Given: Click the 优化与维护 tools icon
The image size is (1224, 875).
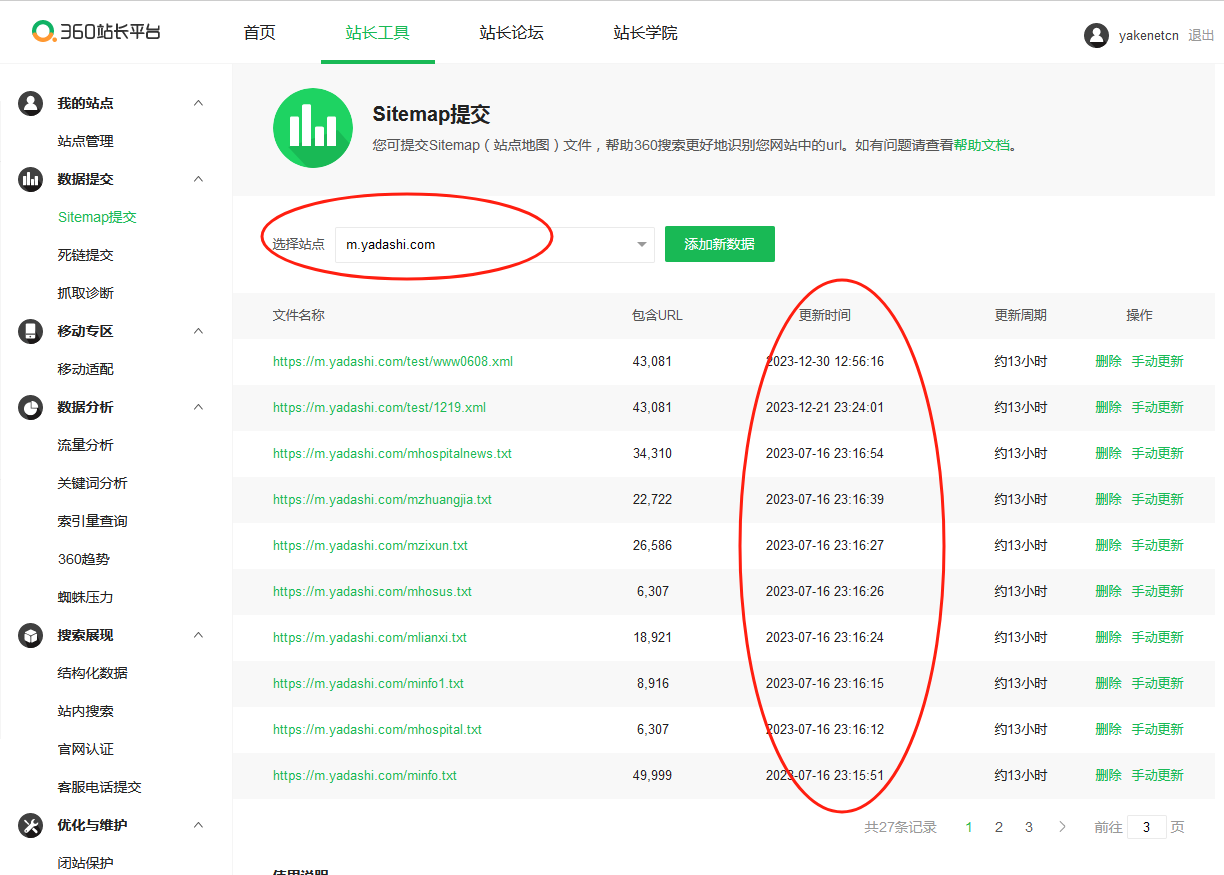Looking at the screenshot, I should coord(30,825).
